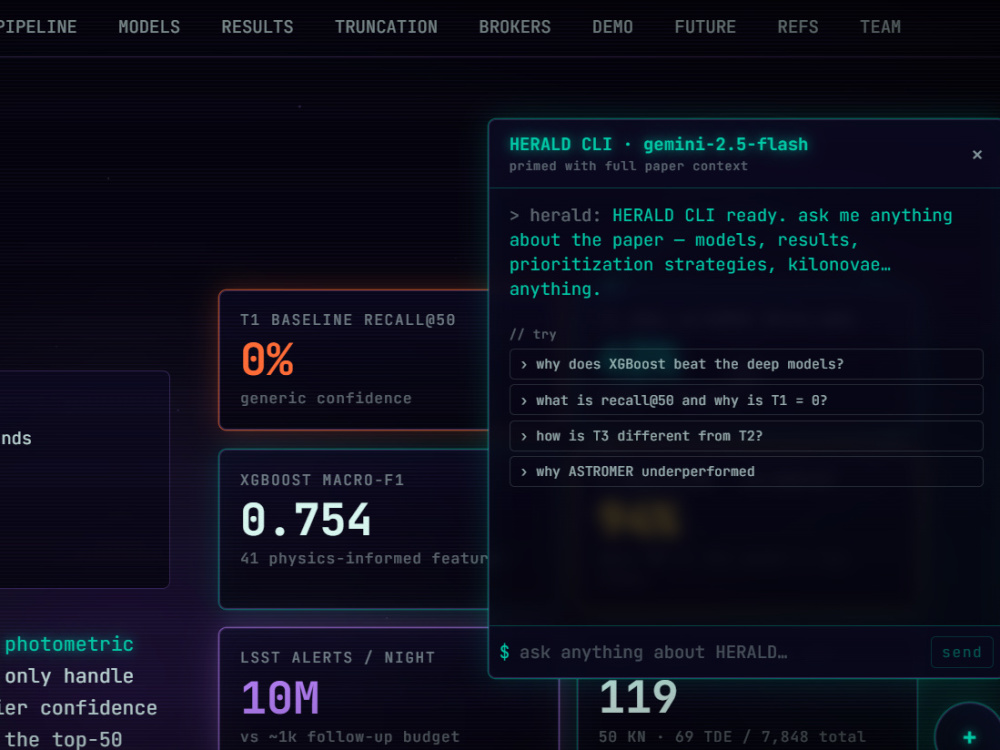The width and height of the screenshot is (1000, 750).
Task: Jump to the TRUNCATION section
Action: coord(386,27)
